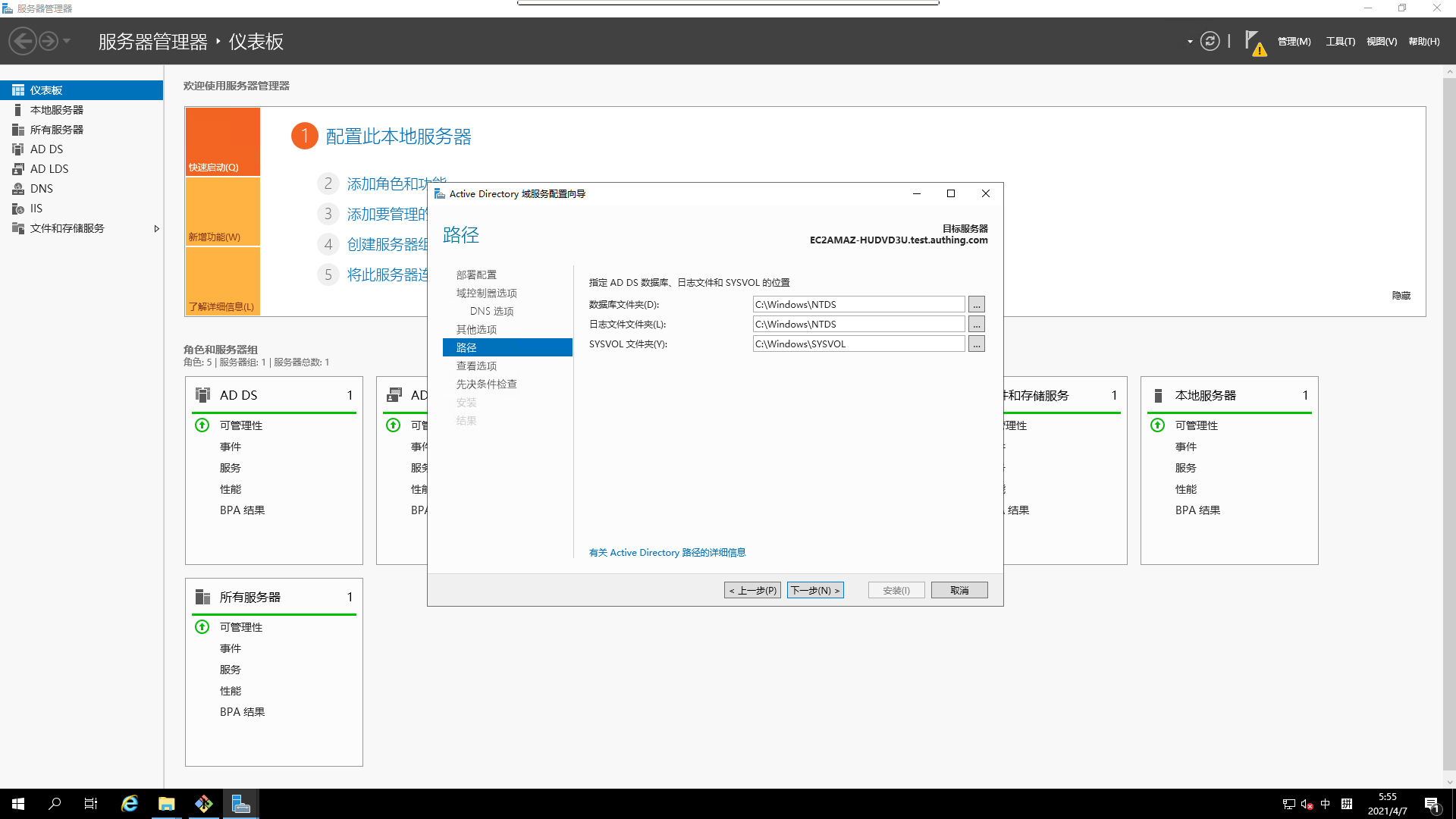1456x819 pixels.
Task: Expand the File and Storage Services arrow
Action: click(x=156, y=228)
